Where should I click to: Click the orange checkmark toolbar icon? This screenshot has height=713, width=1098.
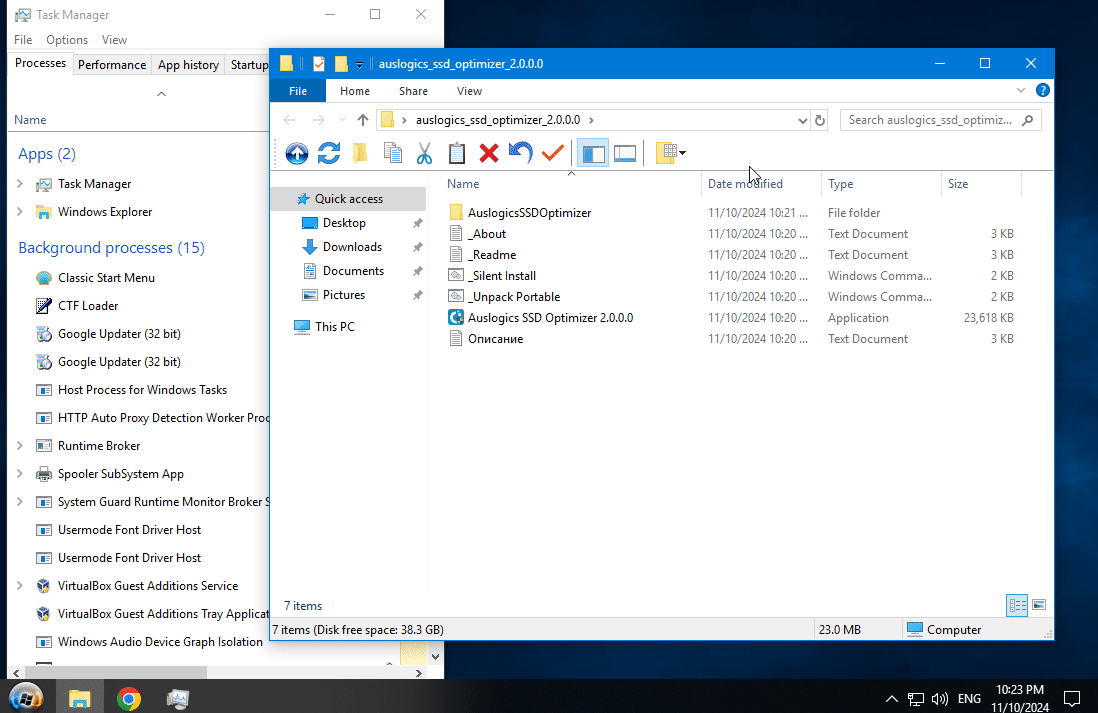553,152
